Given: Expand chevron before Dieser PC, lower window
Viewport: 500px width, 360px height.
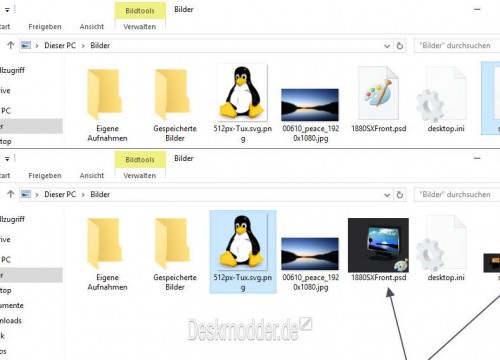Looking at the screenshot, I should (x=37, y=195).
